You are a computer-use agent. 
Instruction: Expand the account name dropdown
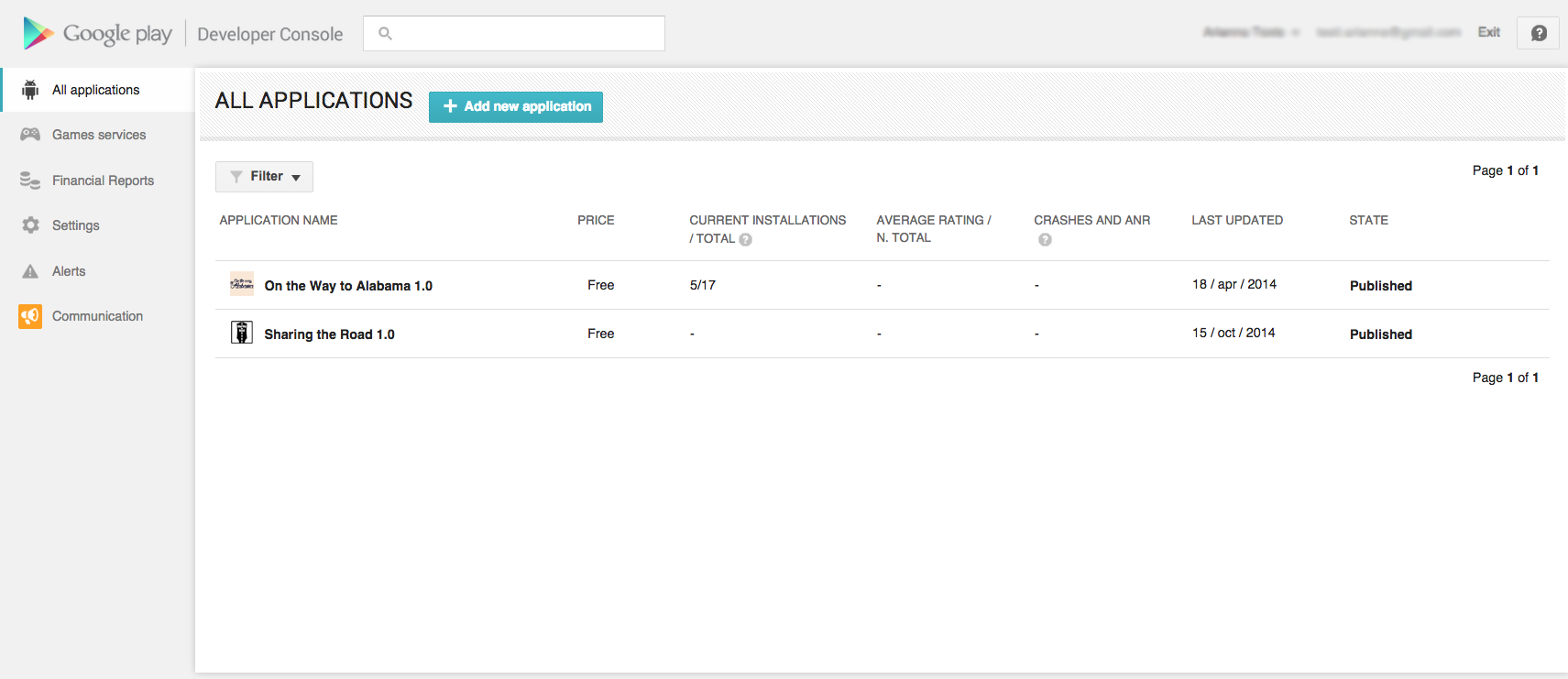[1251, 32]
